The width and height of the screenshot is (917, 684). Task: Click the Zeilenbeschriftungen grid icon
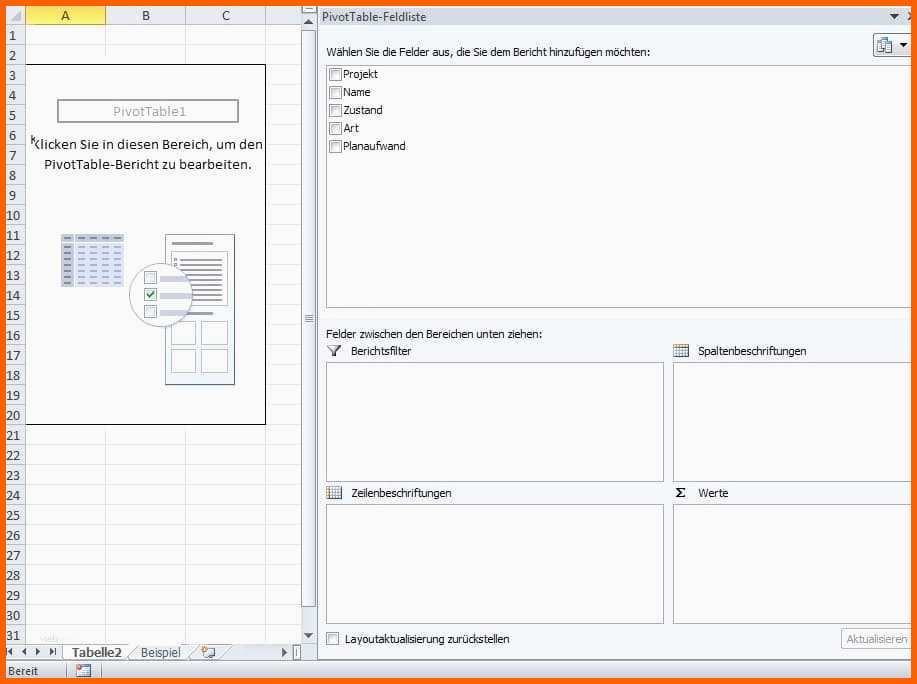[x=334, y=492]
